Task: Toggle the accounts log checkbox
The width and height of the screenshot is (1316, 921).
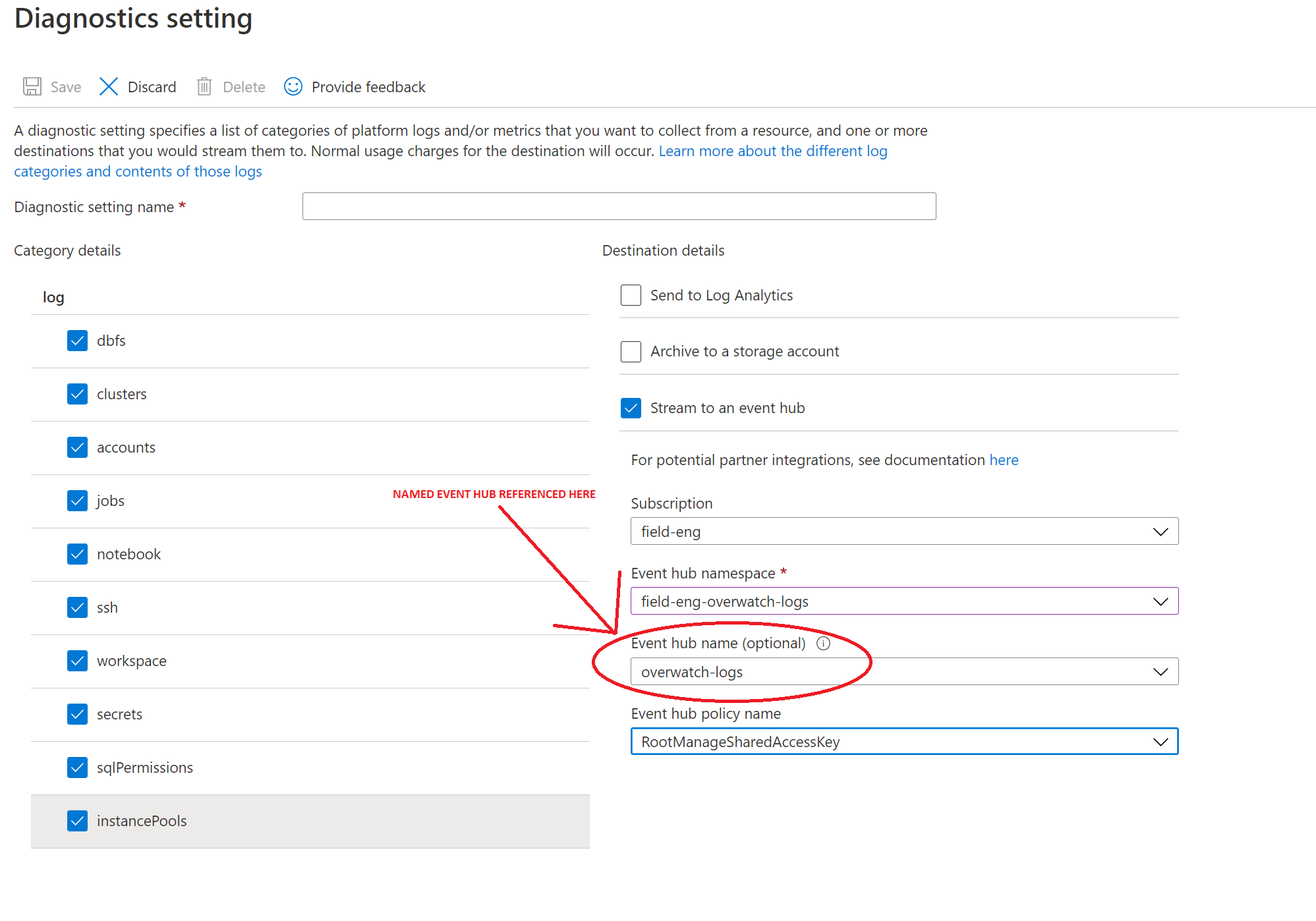Action: click(x=78, y=447)
